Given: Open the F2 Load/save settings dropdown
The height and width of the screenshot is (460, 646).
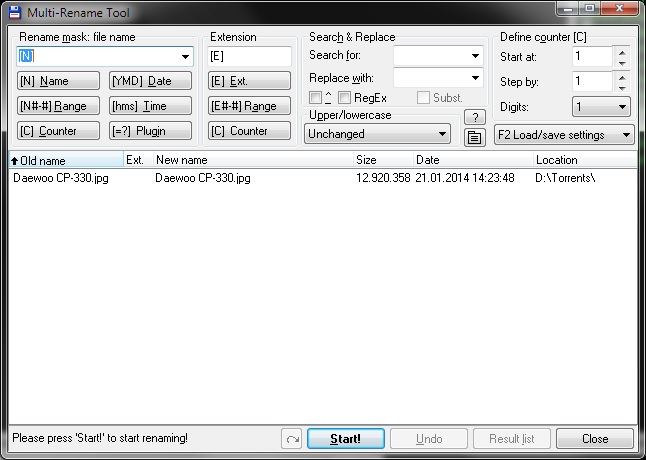Looking at the screenshot, I should click(x=564, y=134).
